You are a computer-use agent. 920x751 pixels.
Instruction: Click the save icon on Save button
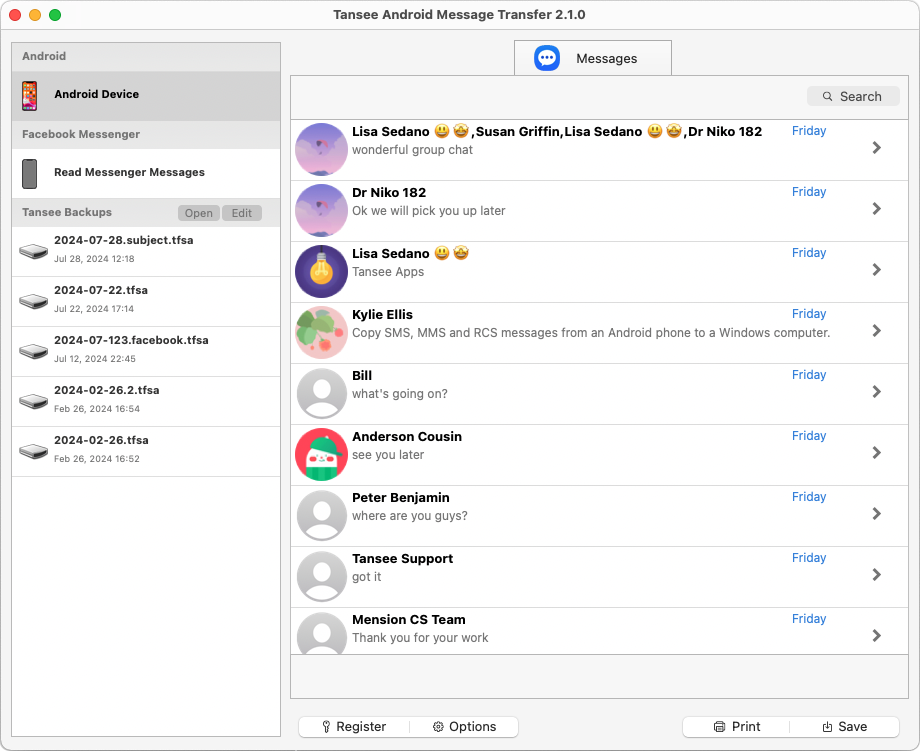click(x=827, y=727)
